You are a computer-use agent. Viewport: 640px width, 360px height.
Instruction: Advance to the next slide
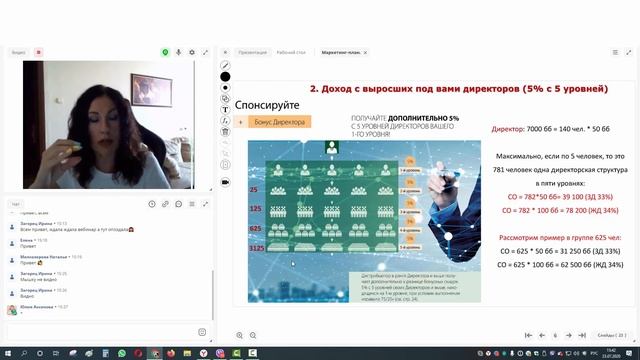point(569,335)
